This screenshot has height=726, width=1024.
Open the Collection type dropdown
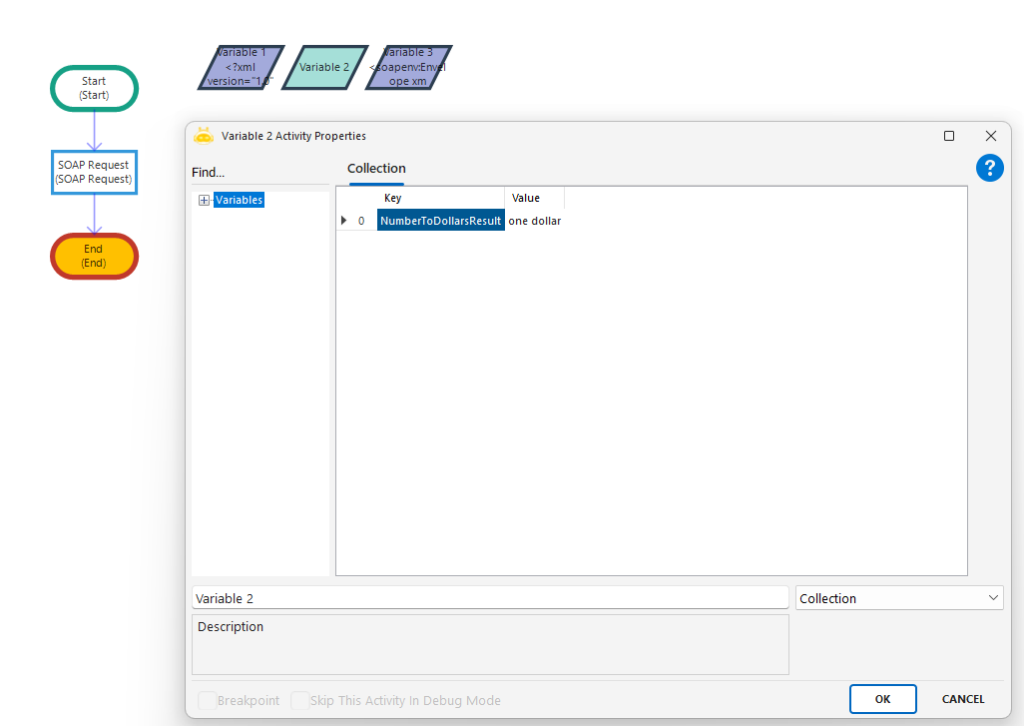coord(899,598)
